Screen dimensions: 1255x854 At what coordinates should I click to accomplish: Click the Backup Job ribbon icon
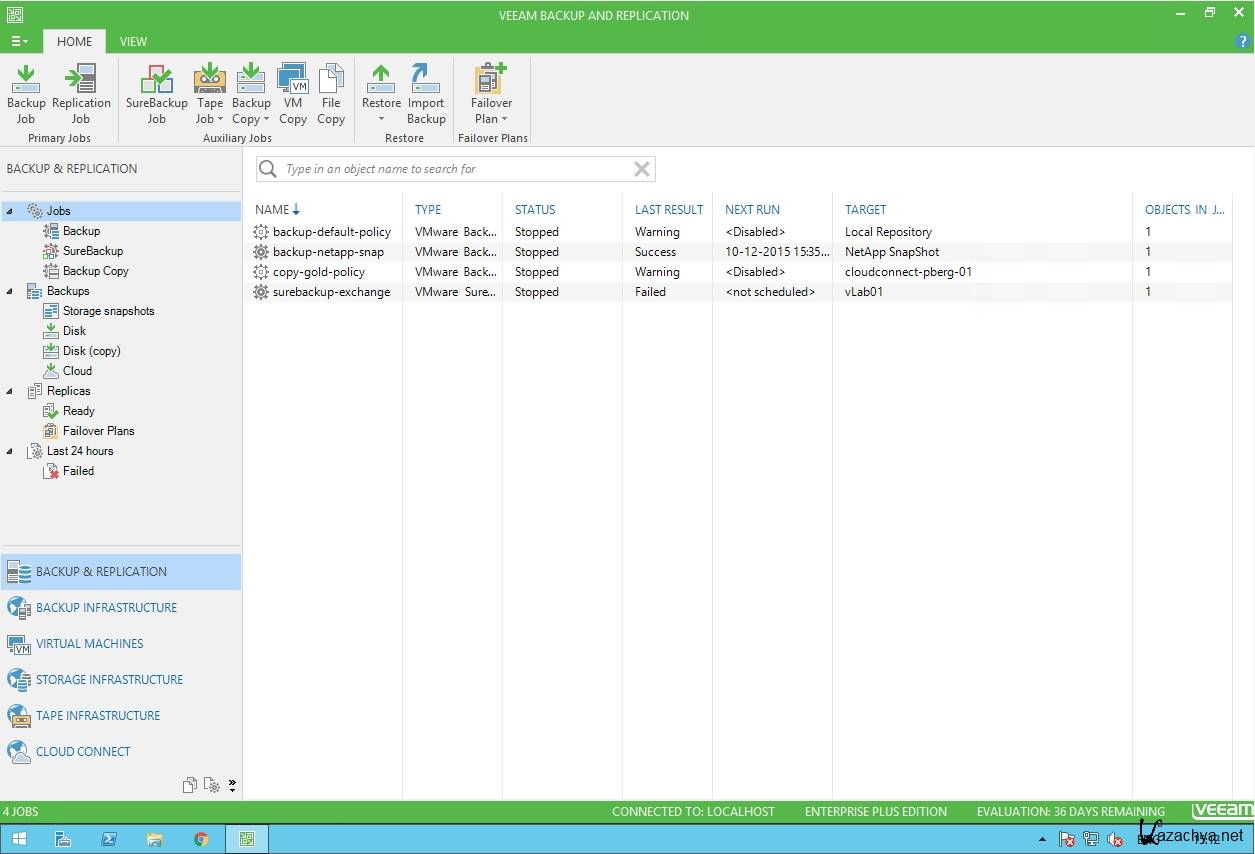(x=26, y=94)
